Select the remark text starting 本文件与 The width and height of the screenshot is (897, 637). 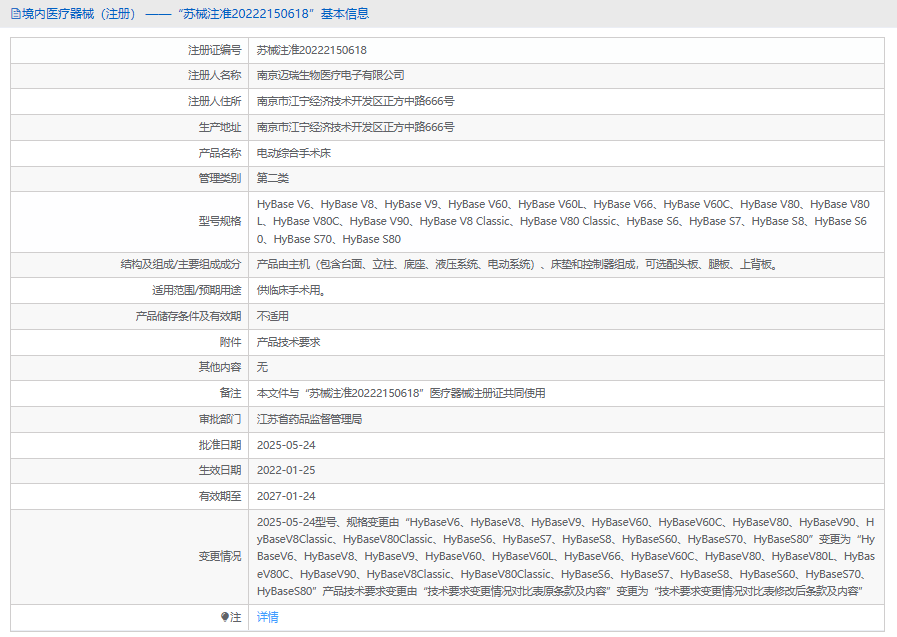click(401, 393)
